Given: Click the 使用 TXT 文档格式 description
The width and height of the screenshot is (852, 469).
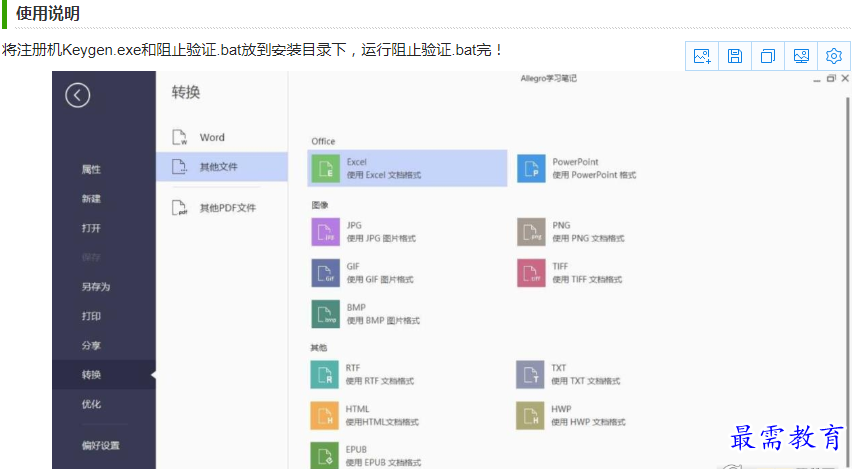Looking at the screenshot, I should [x=585, y=381].
